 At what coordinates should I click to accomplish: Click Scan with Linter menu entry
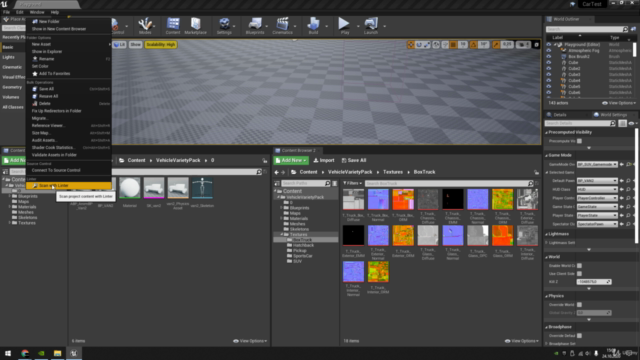click(69, 186)
